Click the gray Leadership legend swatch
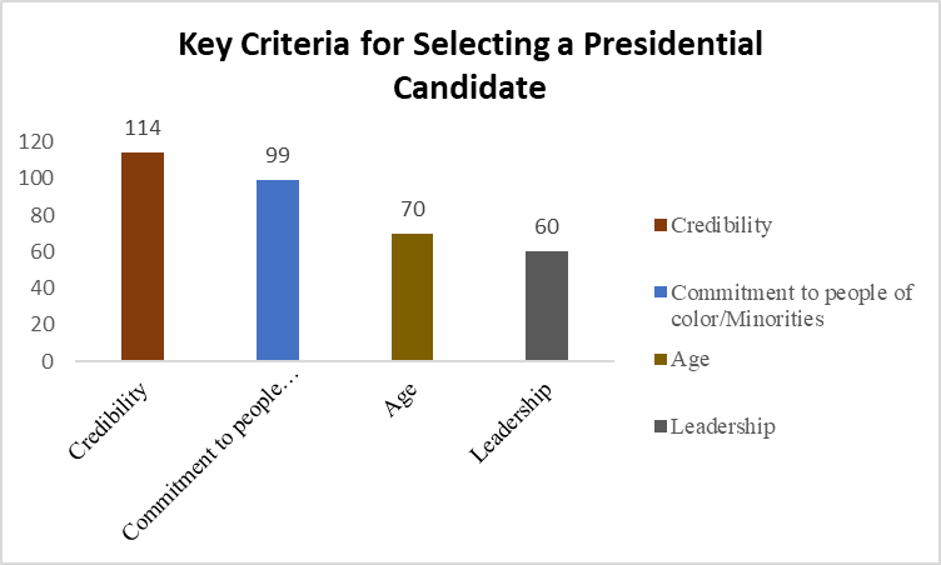The image size is (941, 566). point(658,428)
